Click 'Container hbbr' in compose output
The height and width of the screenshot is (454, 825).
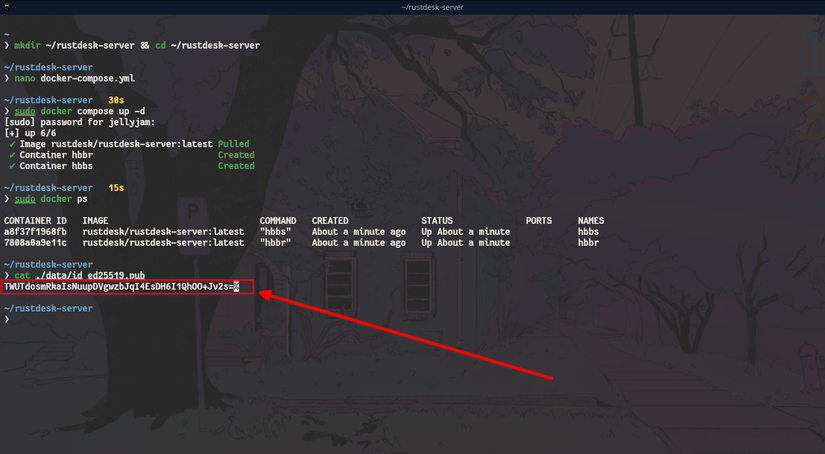(56, 155)
